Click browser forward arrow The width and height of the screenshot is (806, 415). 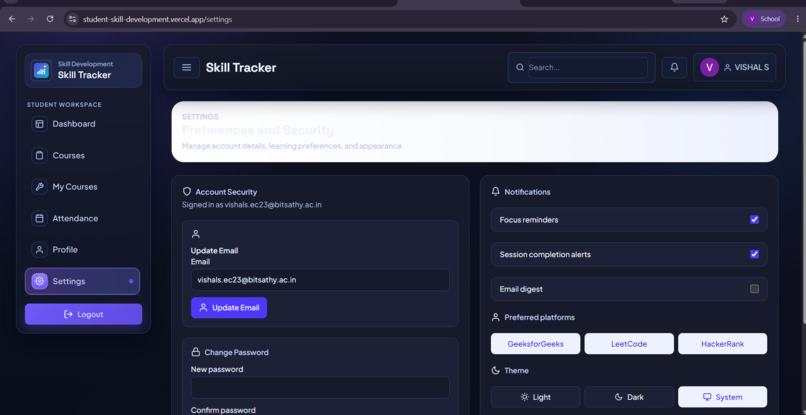(x=31, y=19)
